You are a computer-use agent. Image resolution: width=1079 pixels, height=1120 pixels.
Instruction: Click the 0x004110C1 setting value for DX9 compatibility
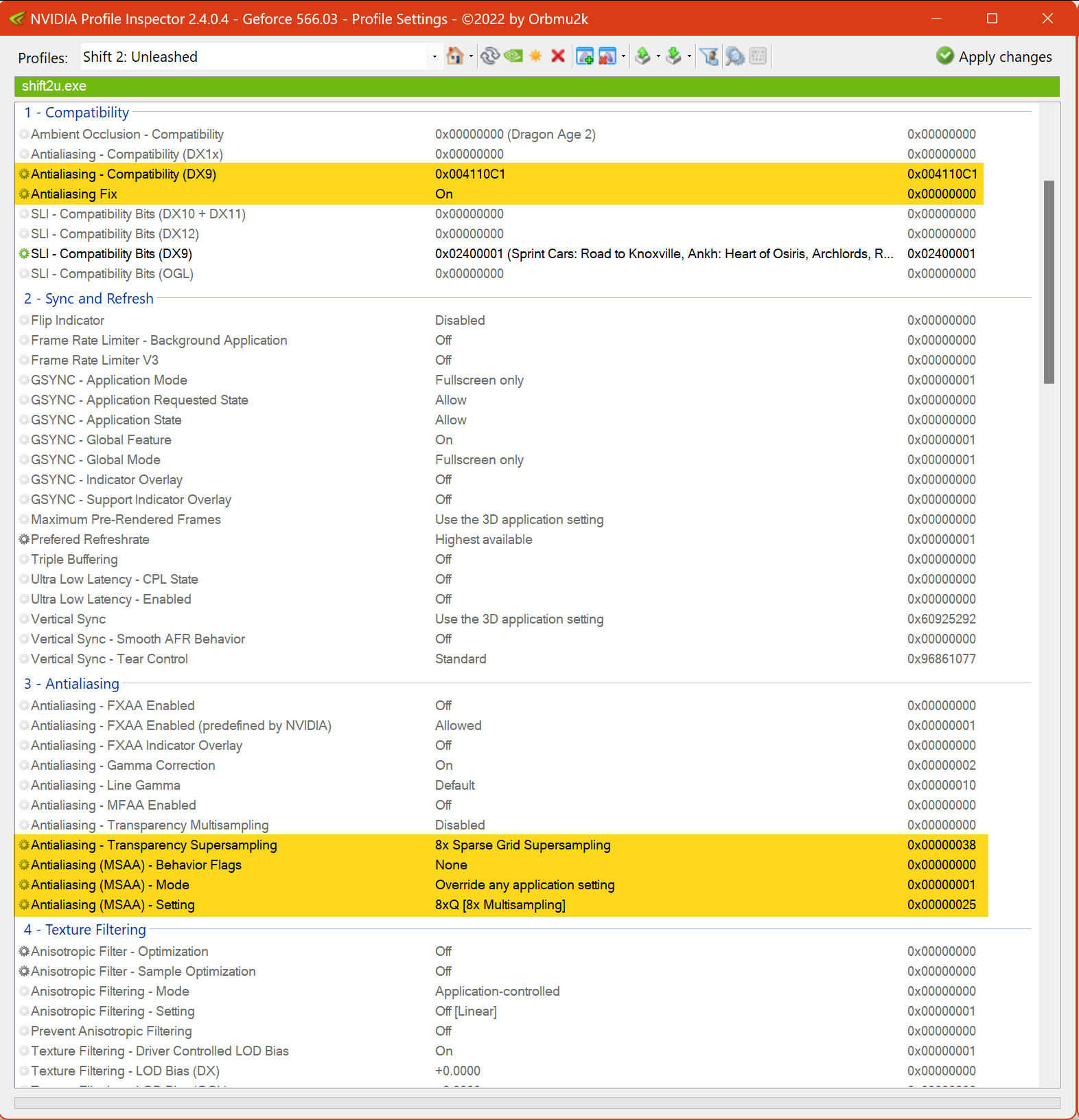tap(470, 174)
